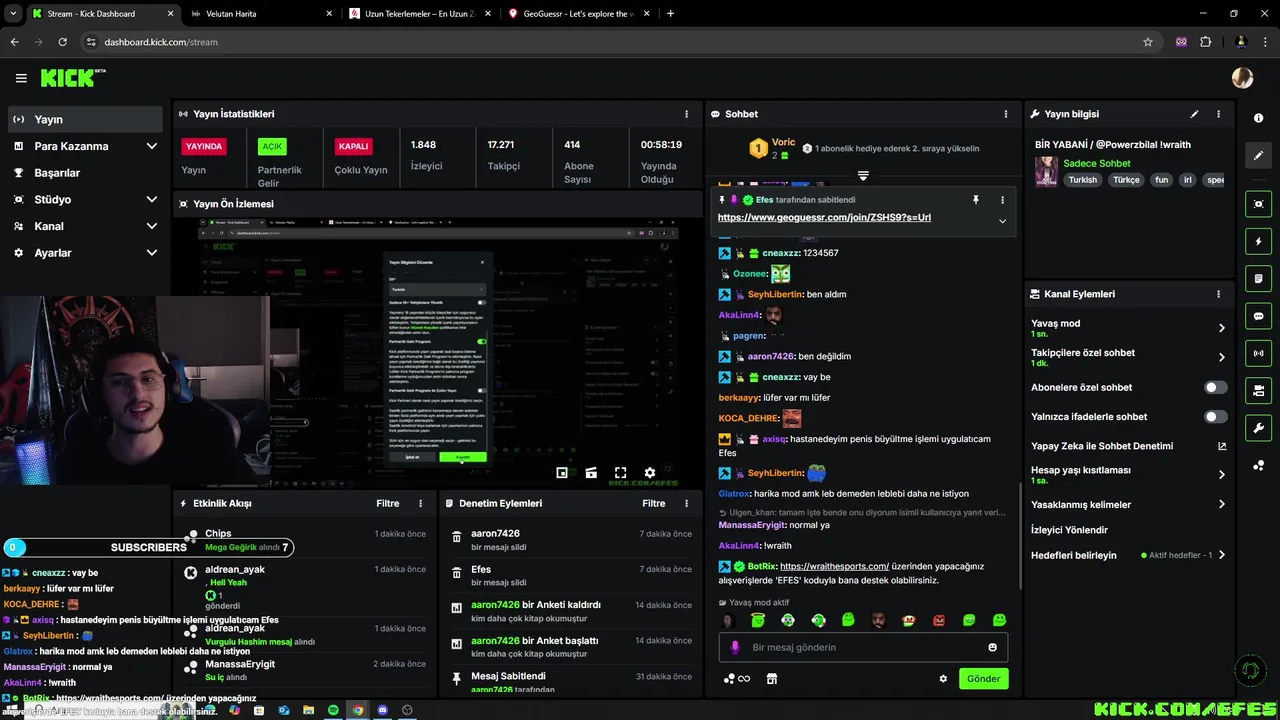The width and height of the screenshot is (1280, 720).
Task: Click the Spotify icon in the taskbar
Action: pos(333,710)
